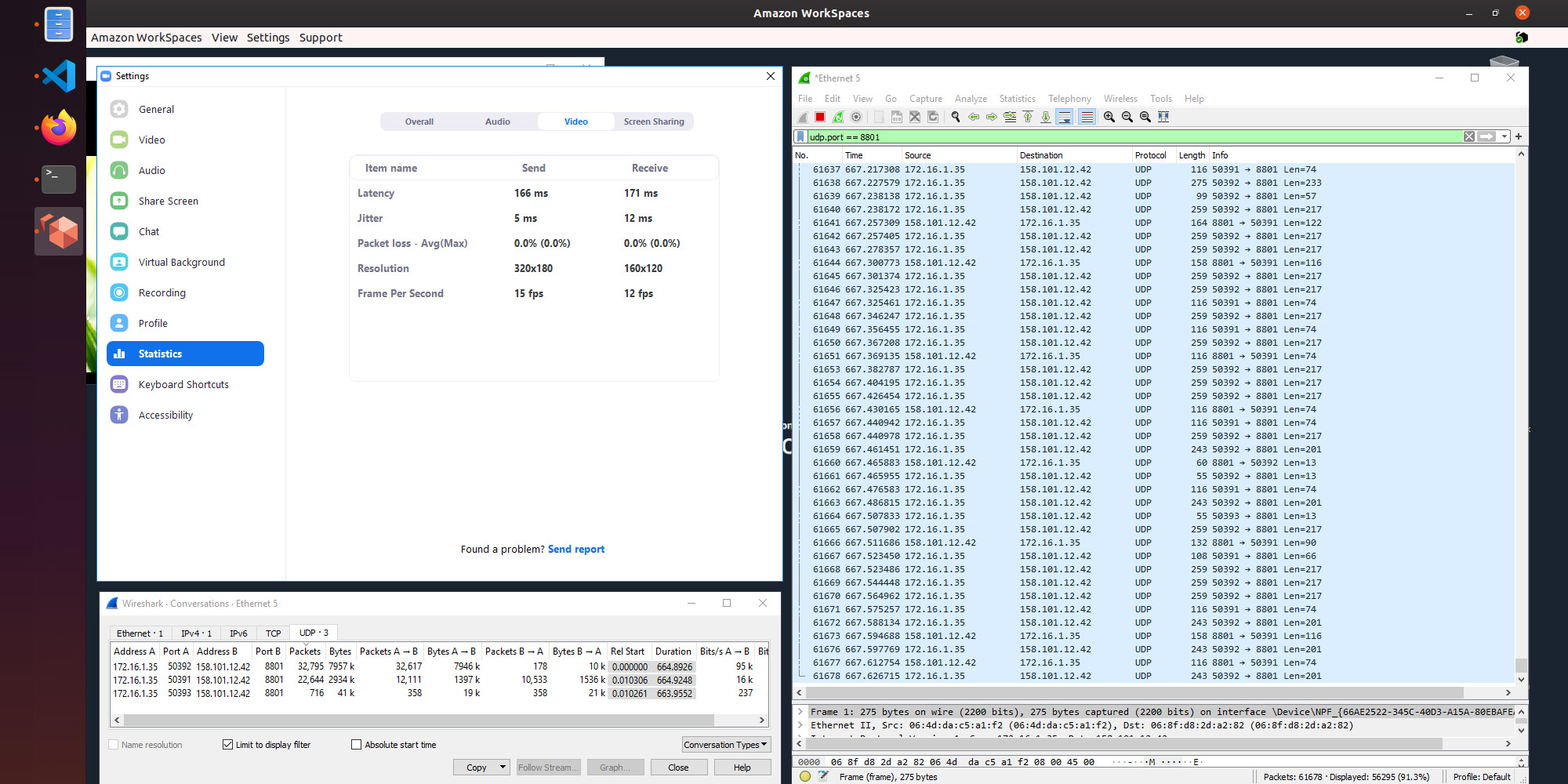Open capture options gear icon in Wireshark
Screen dimensions: 1568x784
pyautogui.click(x=856, y=117)
